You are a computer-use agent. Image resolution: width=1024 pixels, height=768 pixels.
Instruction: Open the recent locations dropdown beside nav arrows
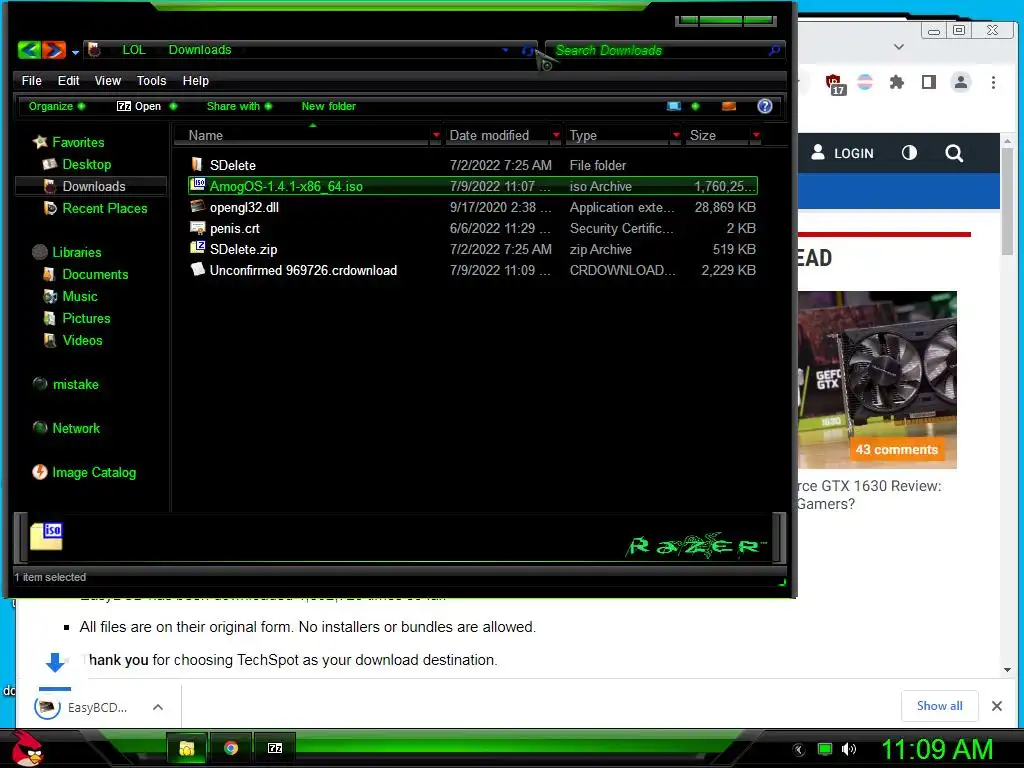pyautogui.click(x=76, y=52)
